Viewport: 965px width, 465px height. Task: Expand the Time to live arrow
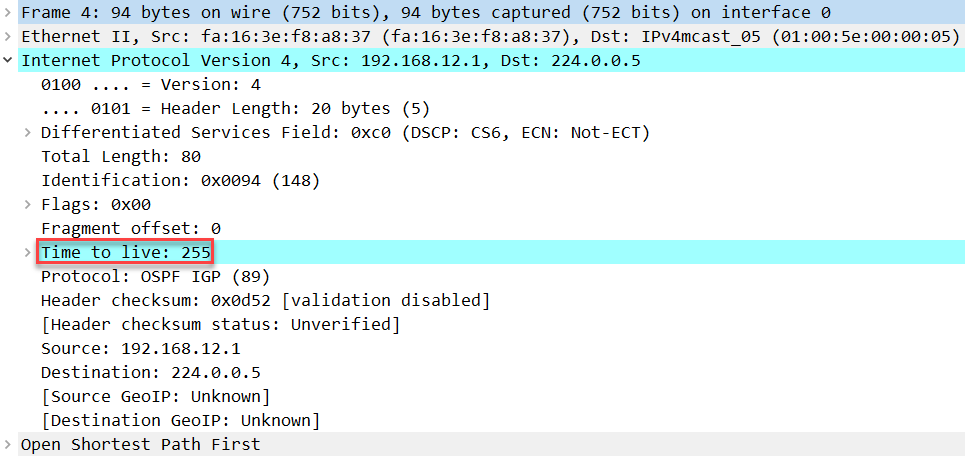tap(28, 252)
